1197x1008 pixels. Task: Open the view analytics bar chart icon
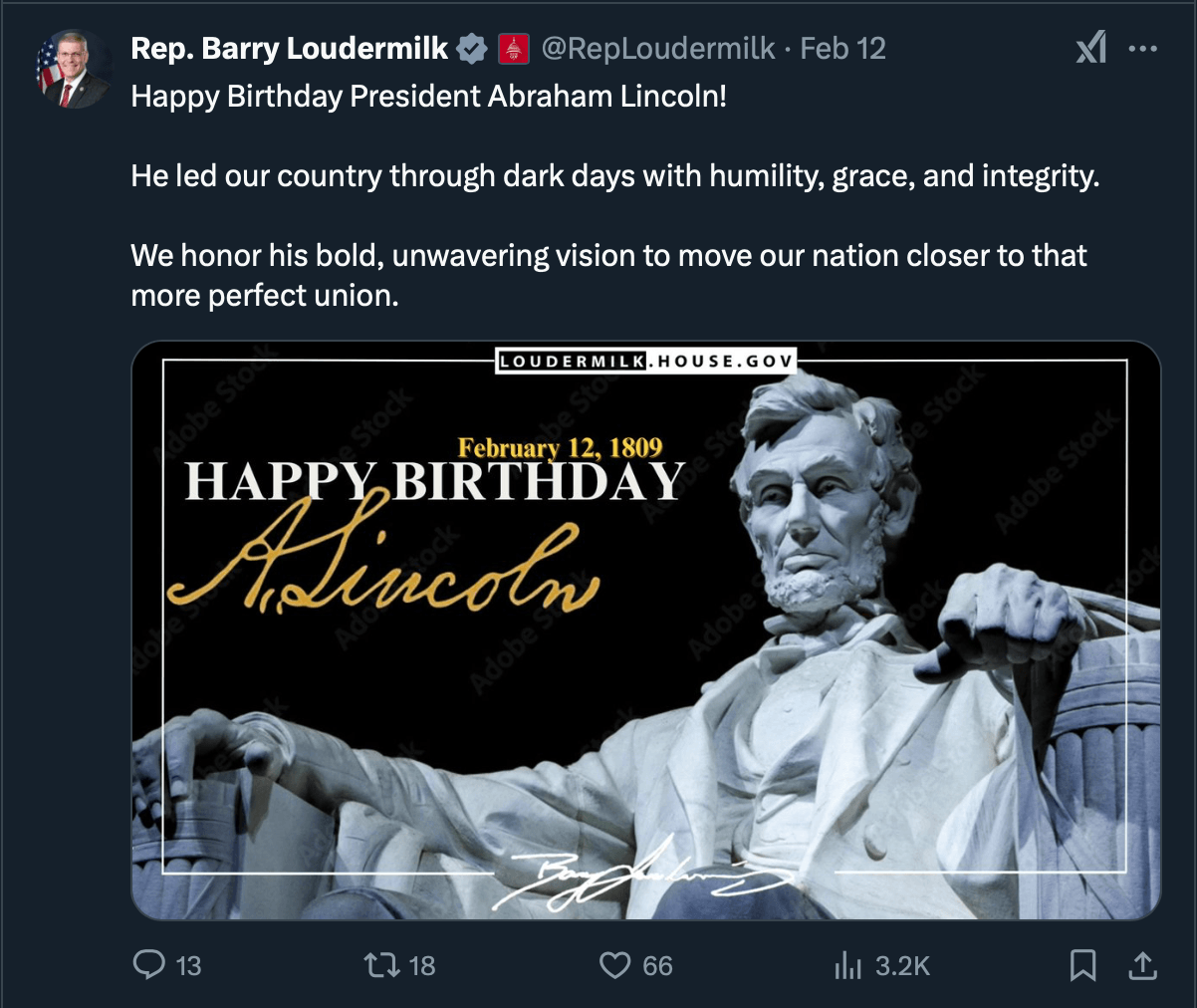pyautogui.click(x=847, y=964)
